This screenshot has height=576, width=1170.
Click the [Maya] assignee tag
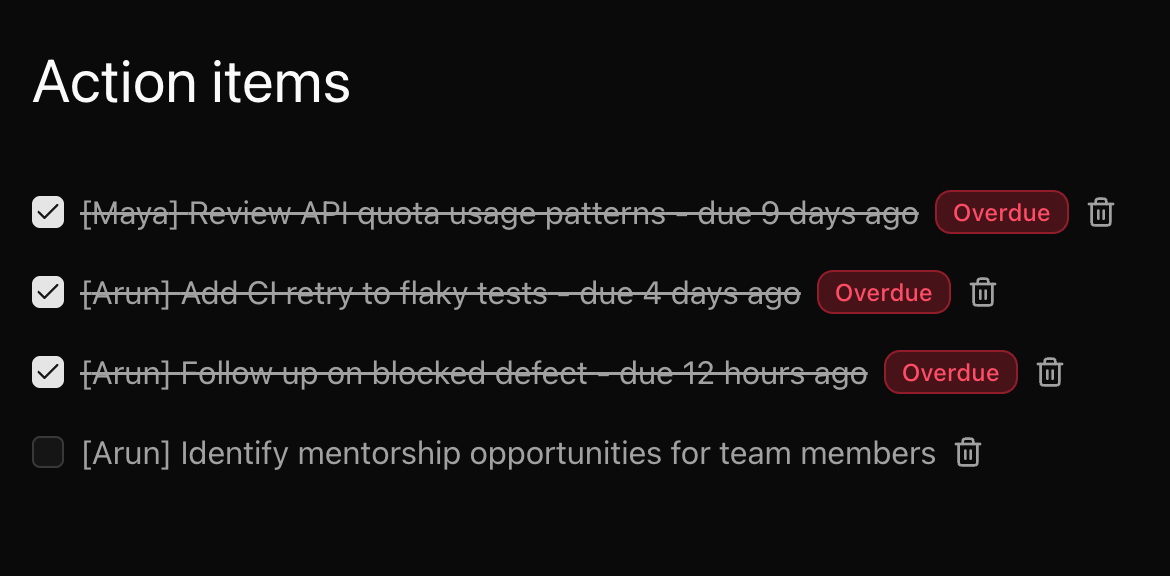pyautogui.click(x=130, y=213)
